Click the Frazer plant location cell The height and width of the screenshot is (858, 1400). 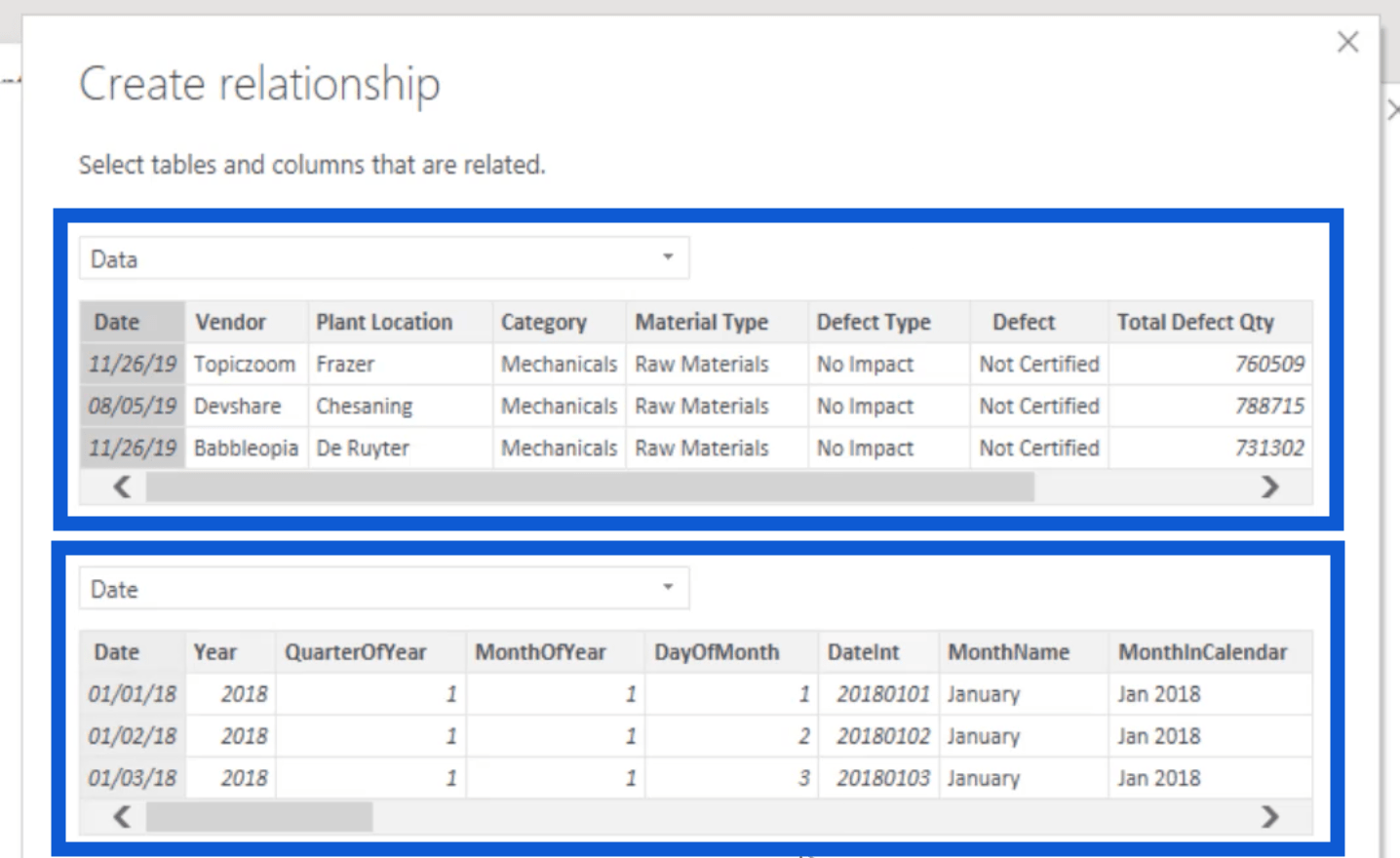400,365
